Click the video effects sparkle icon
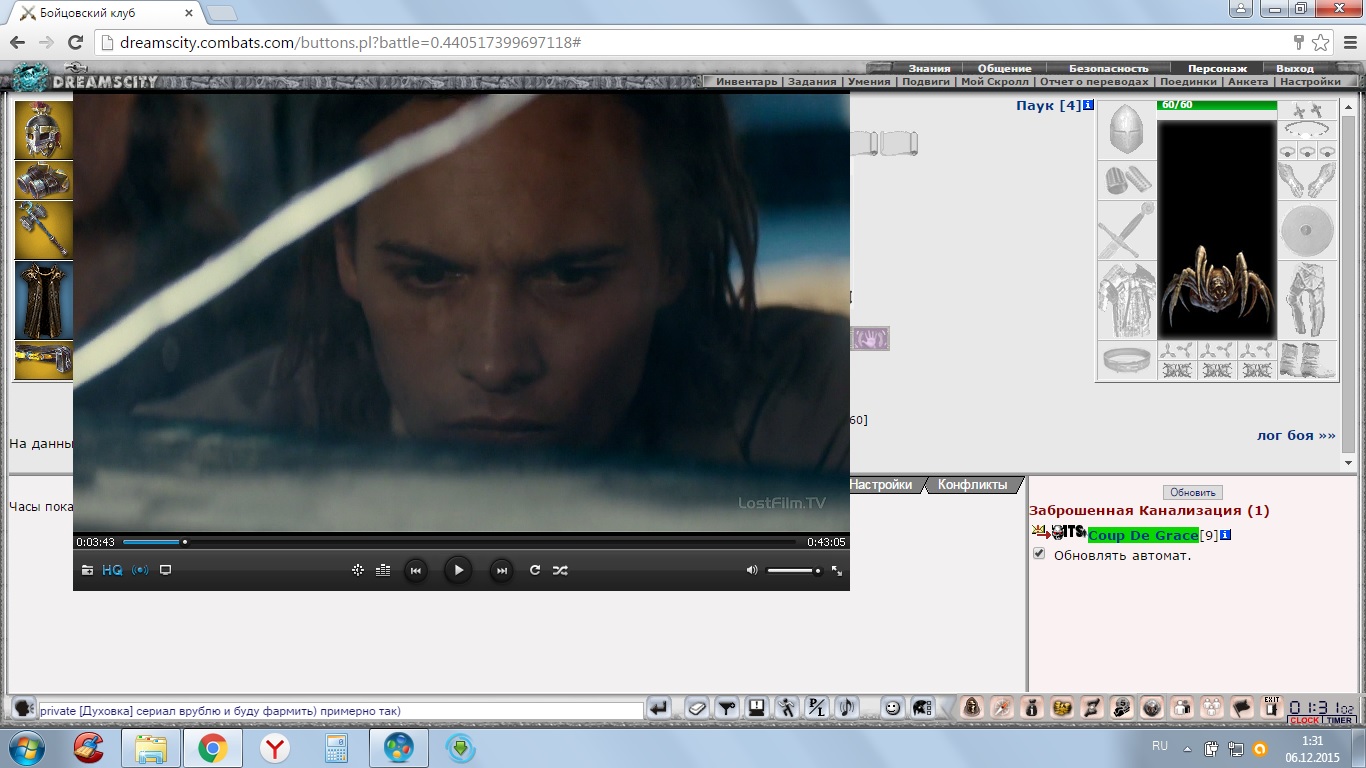This screenshot has height=768, width=1366. (358, 570)
